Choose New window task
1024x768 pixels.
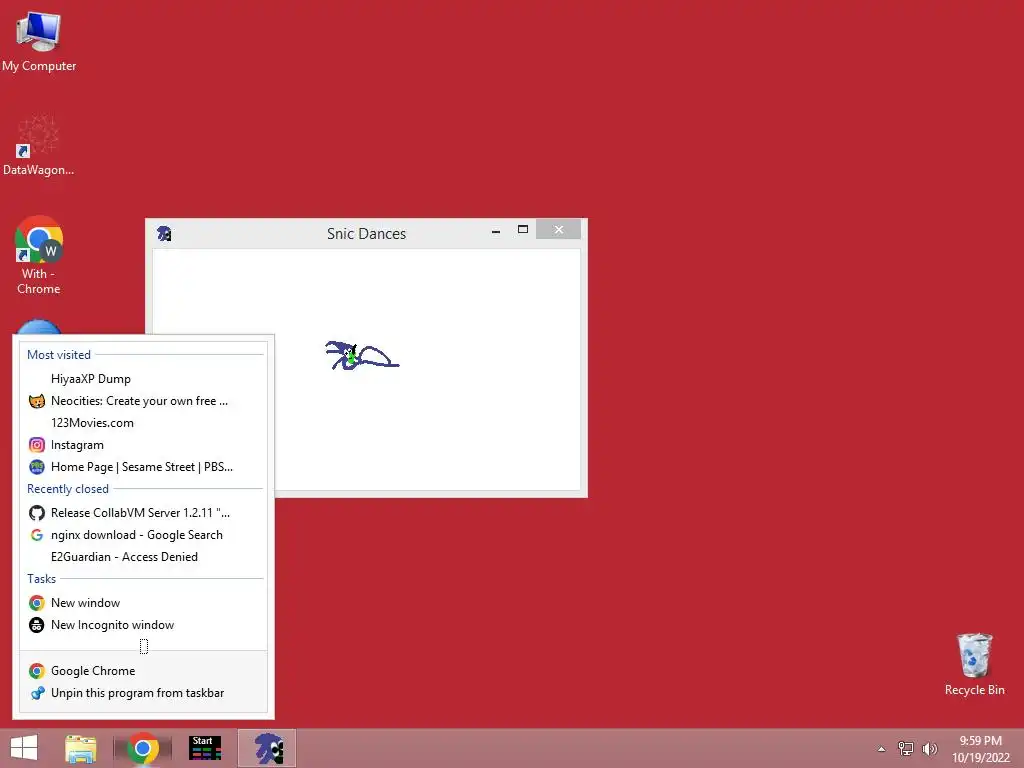click(143, 603)
